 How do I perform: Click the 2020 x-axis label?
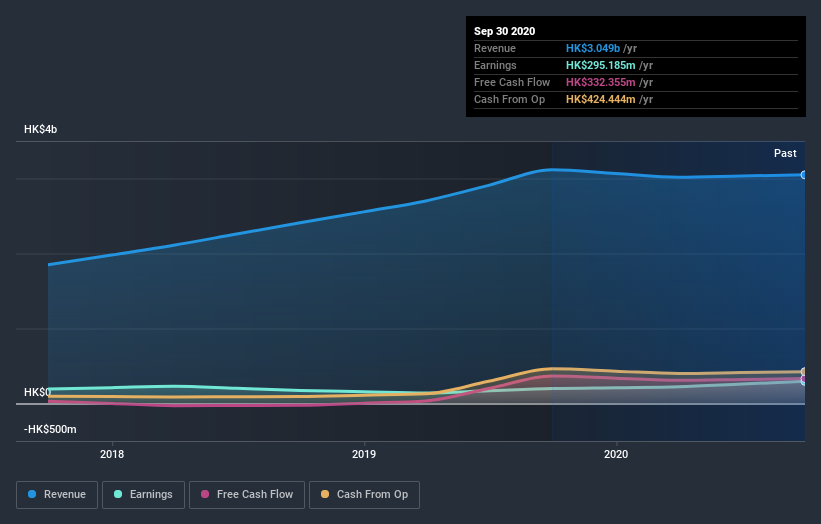(616, 454)
